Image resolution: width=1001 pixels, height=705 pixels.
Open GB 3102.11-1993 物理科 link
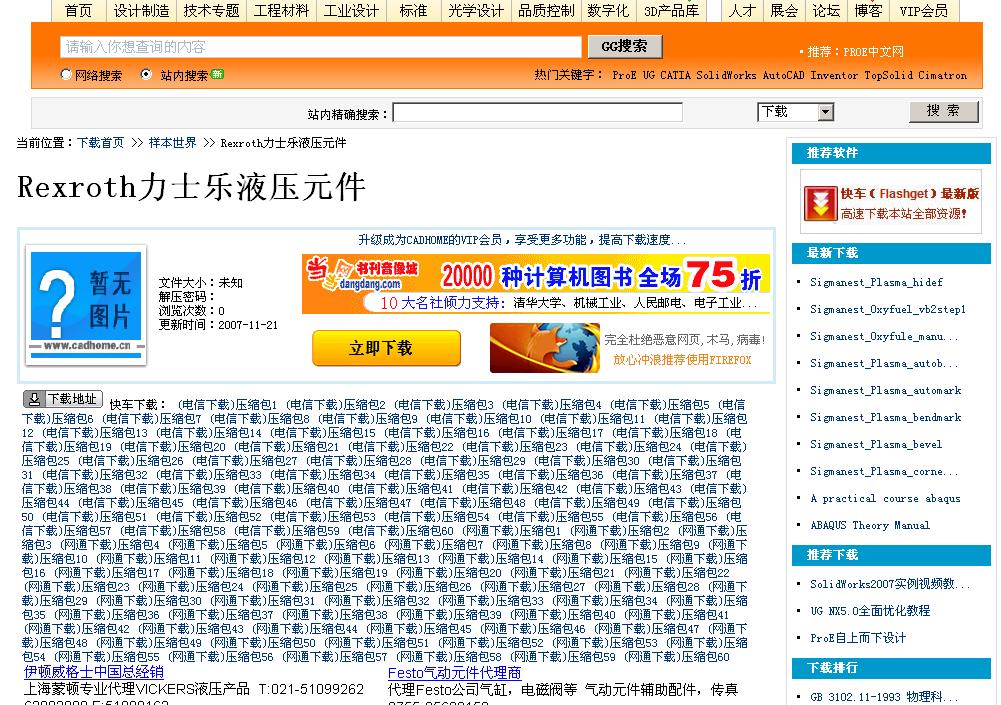884,697
